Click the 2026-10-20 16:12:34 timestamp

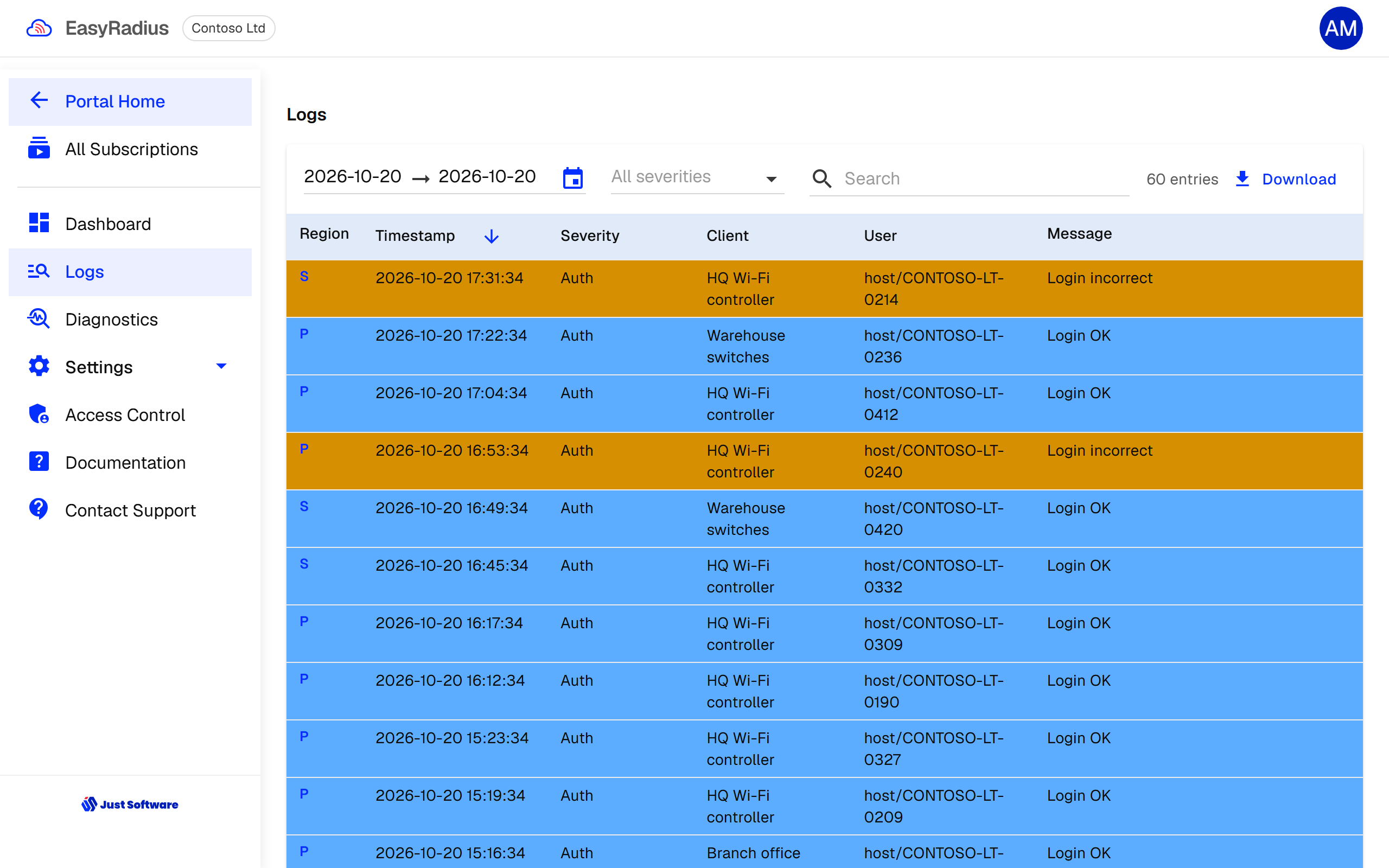click(450, 680)
